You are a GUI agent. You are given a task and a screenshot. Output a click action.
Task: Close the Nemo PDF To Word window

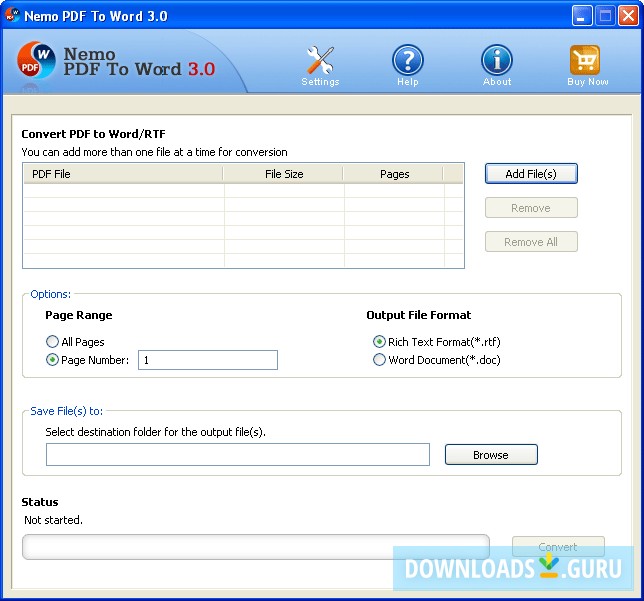click(x=628, y=16)
